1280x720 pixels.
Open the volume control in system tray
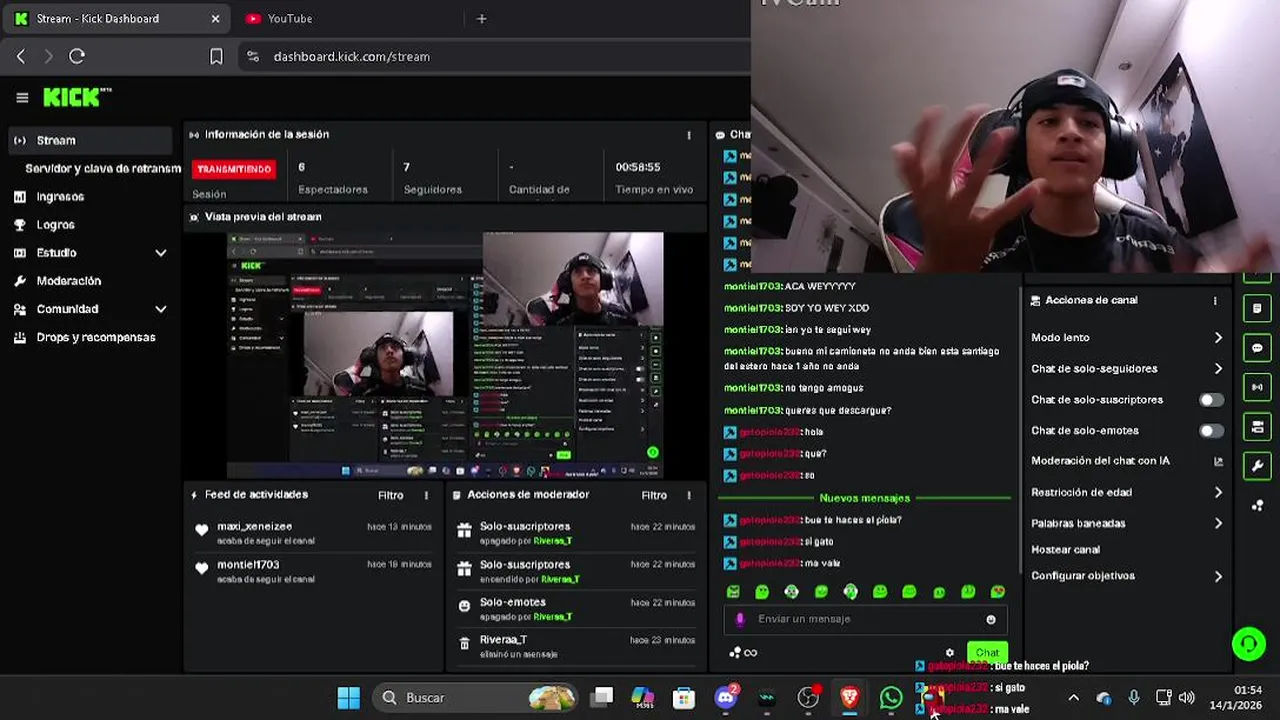[x=1187, y=698]
